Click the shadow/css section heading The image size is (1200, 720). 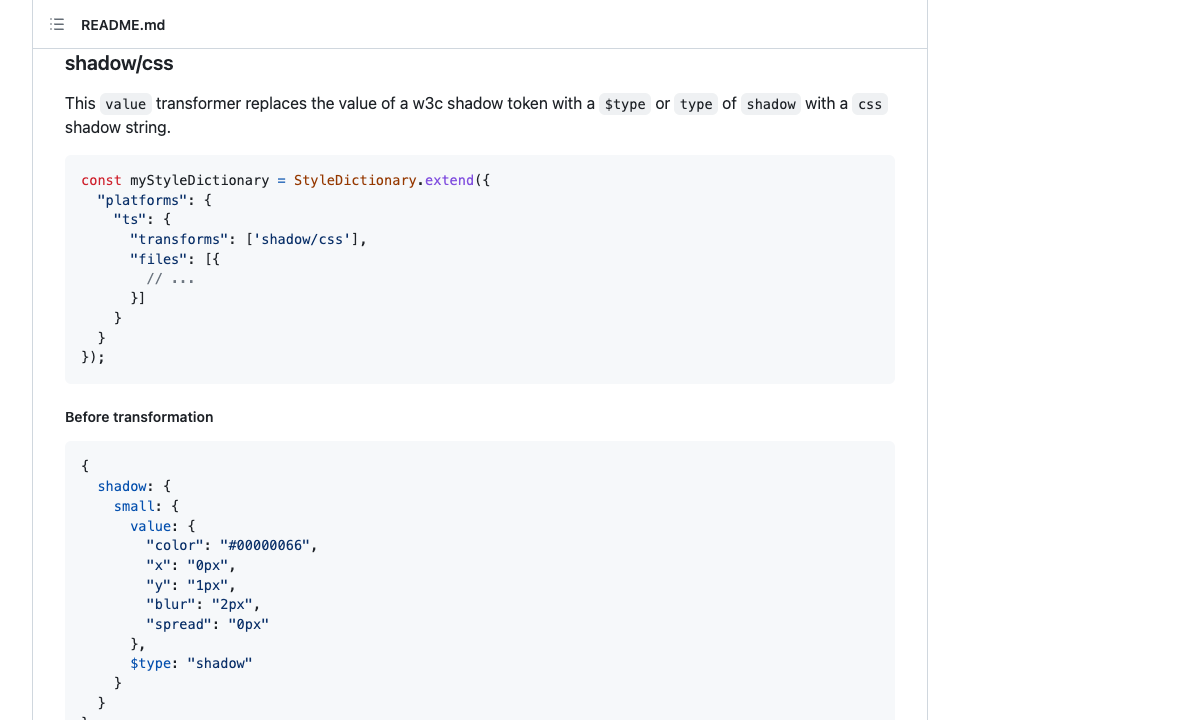click(118, 63)
